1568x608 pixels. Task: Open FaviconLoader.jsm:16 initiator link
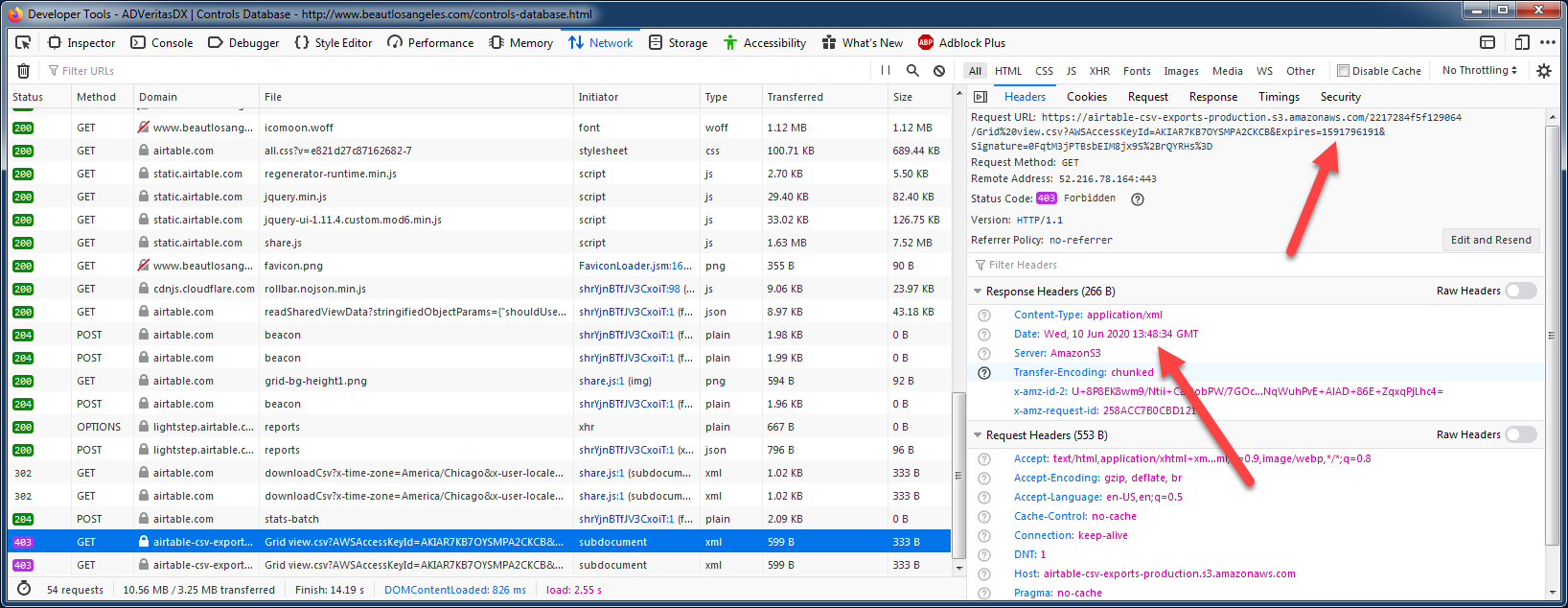[634, 266]
